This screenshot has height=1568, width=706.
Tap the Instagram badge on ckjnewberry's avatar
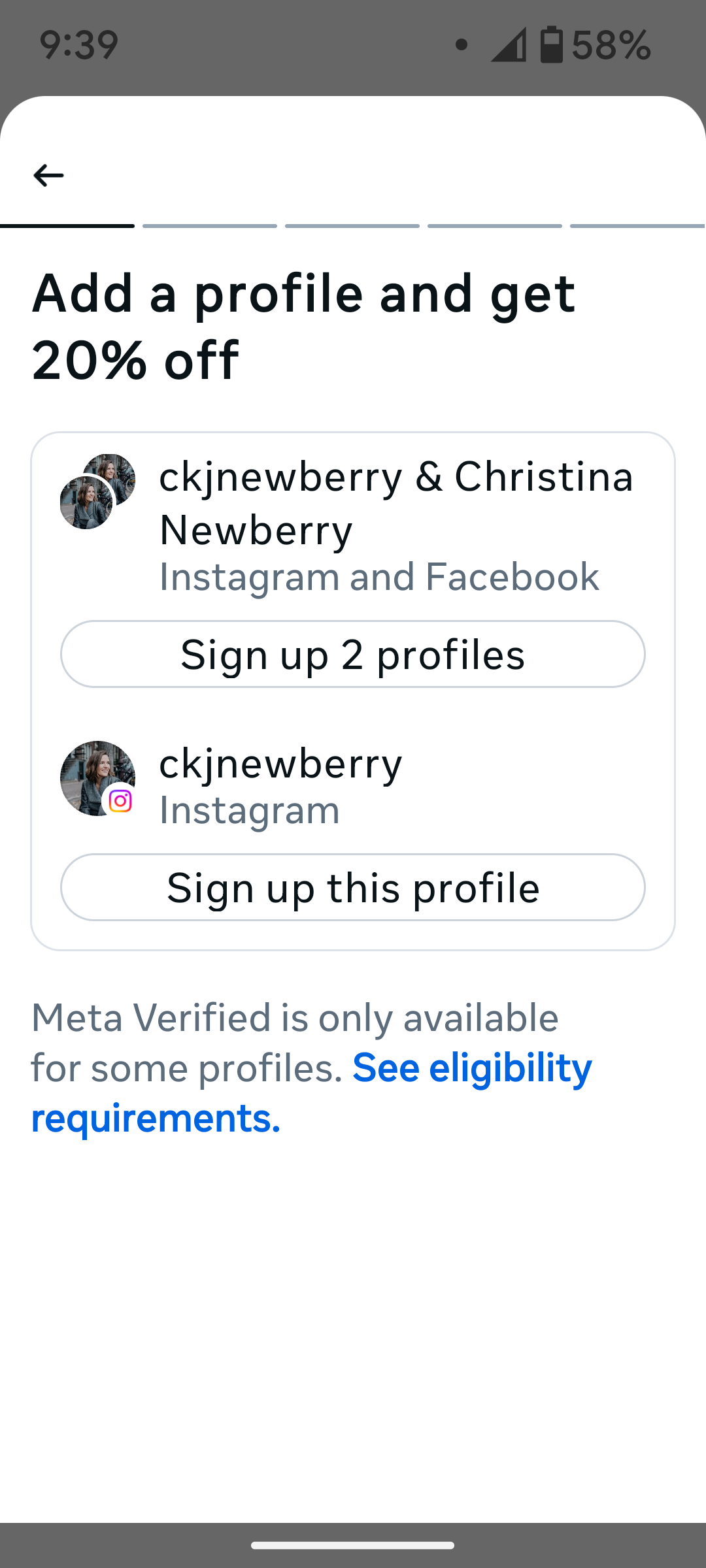(x=121, y=800)
